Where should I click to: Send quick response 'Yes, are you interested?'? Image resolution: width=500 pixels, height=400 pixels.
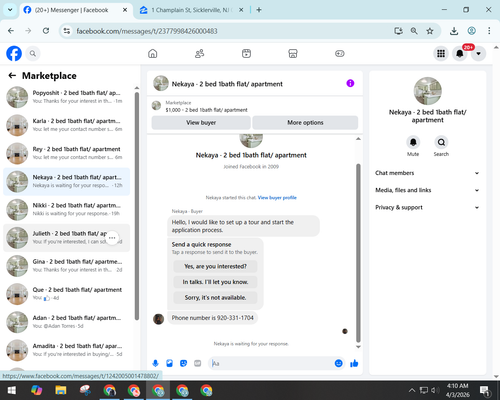(215, 266)
